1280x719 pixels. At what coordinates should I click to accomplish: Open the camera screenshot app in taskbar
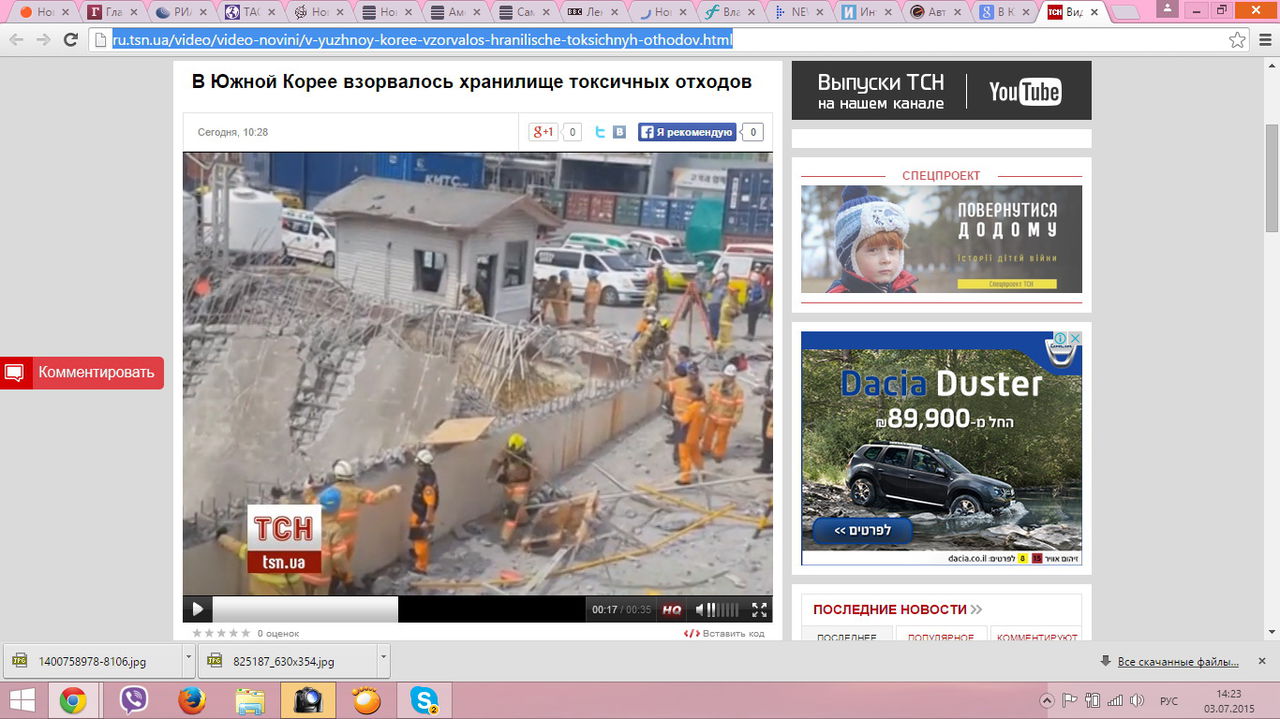308,700
